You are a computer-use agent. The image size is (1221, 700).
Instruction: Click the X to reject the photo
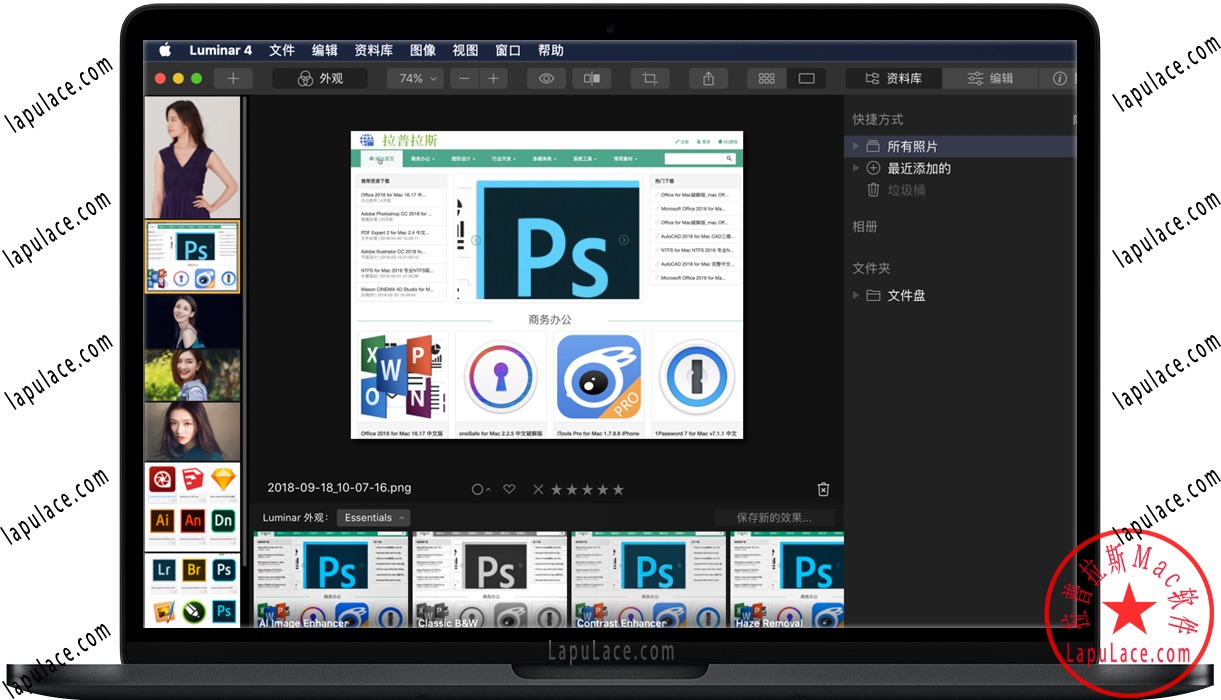click(538, 489)
